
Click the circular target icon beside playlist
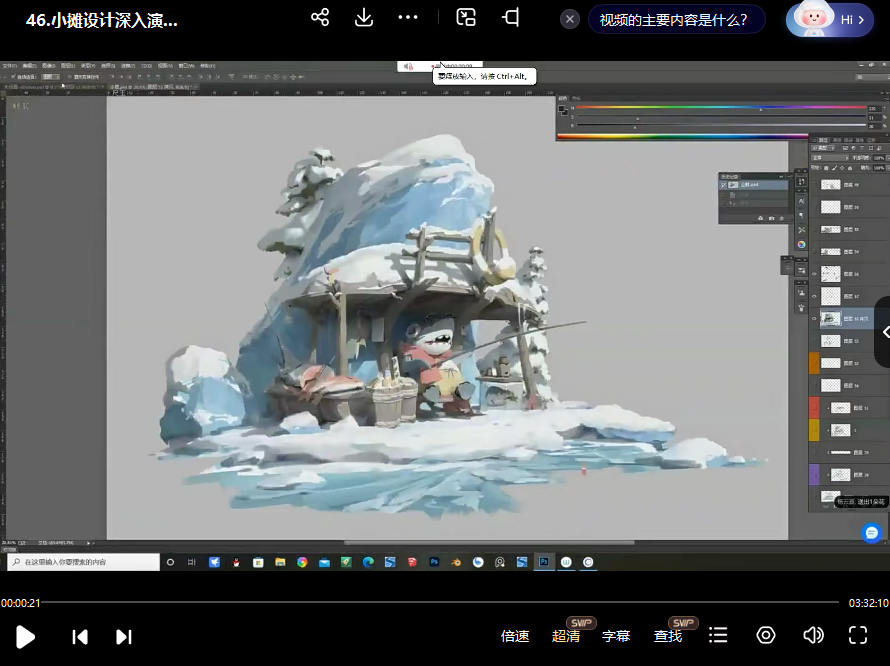[x=766, y=635]
